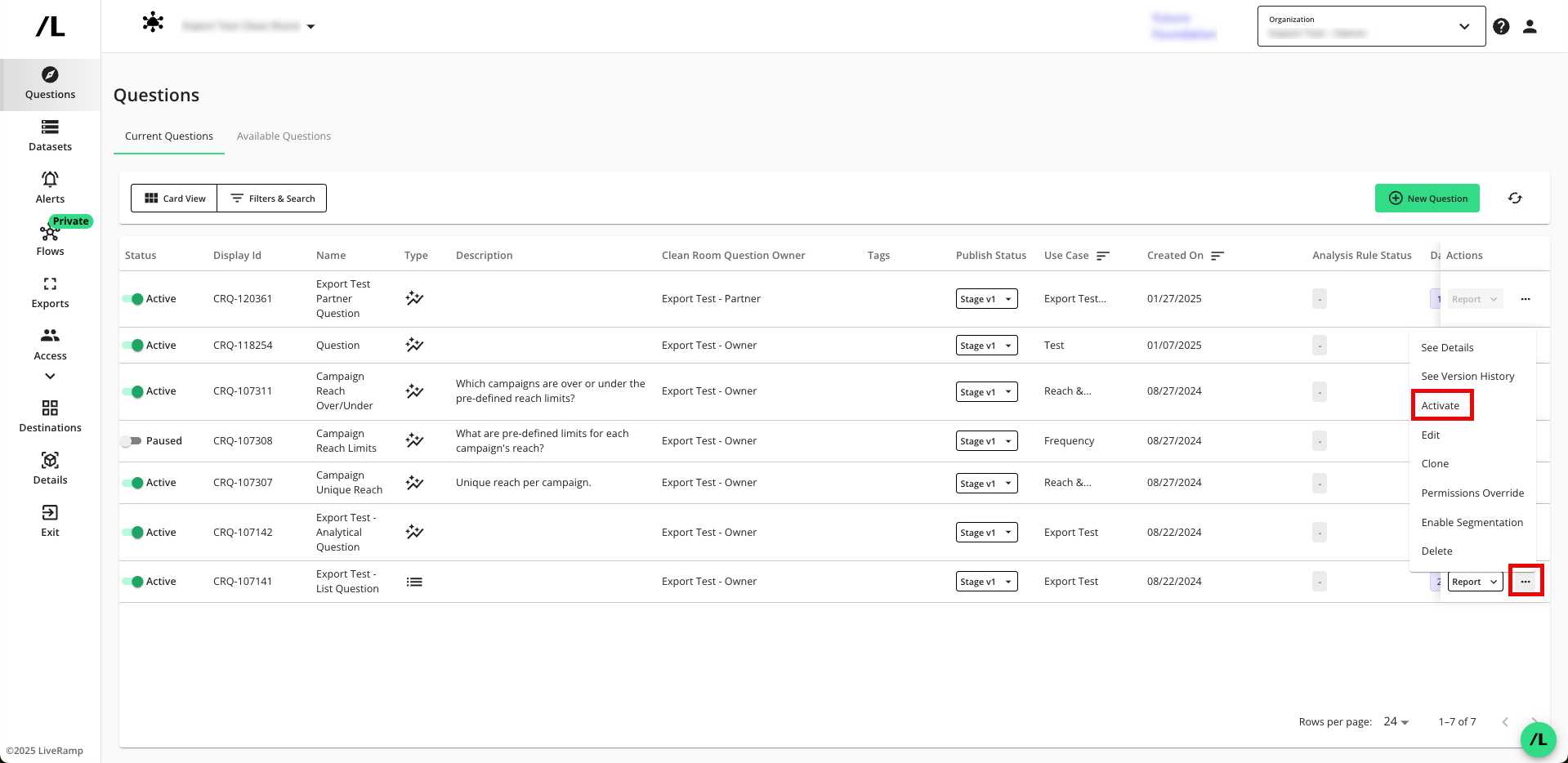
Task: Click the LiveRamp logo at top left
Action: pyautogui.click(x=50, y=27)
